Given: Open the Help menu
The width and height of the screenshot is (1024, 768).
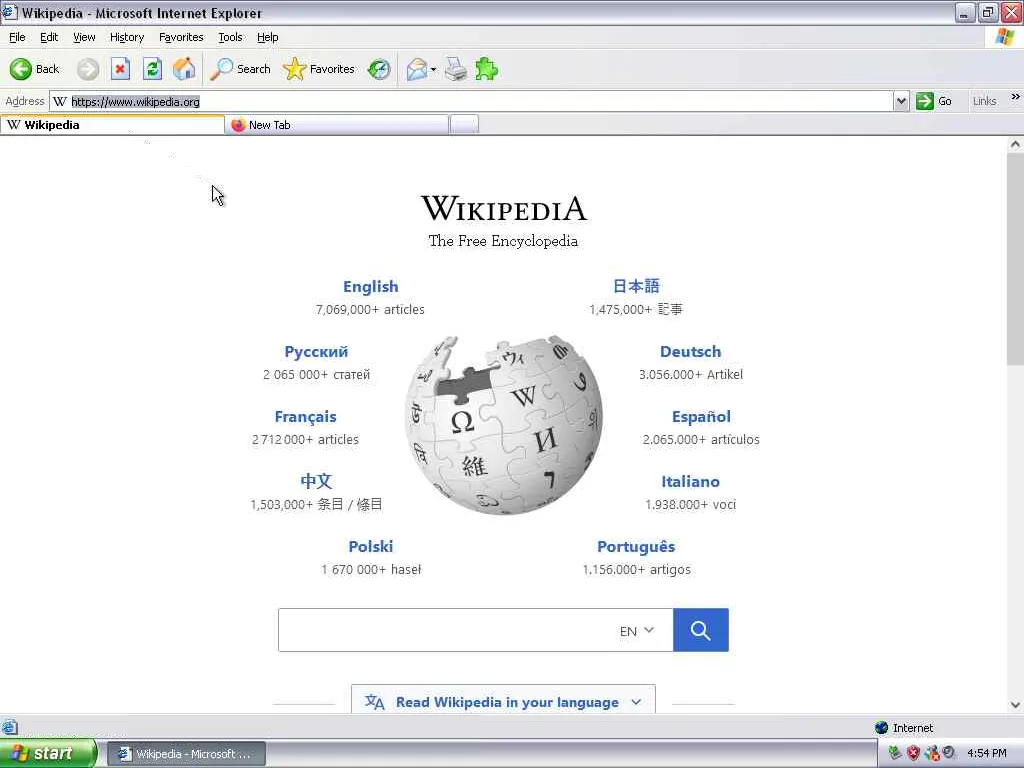Looking at the screenshot, I should [x=267, y=37].
